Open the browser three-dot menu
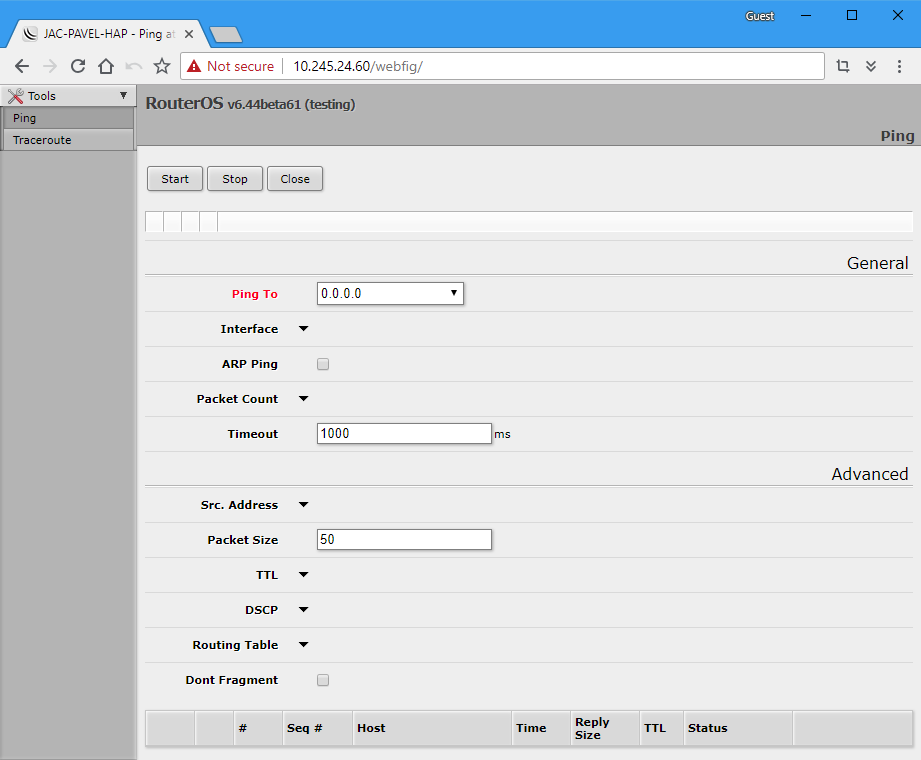This screenshot has height=760, width=921. click(x=899, y=66)
